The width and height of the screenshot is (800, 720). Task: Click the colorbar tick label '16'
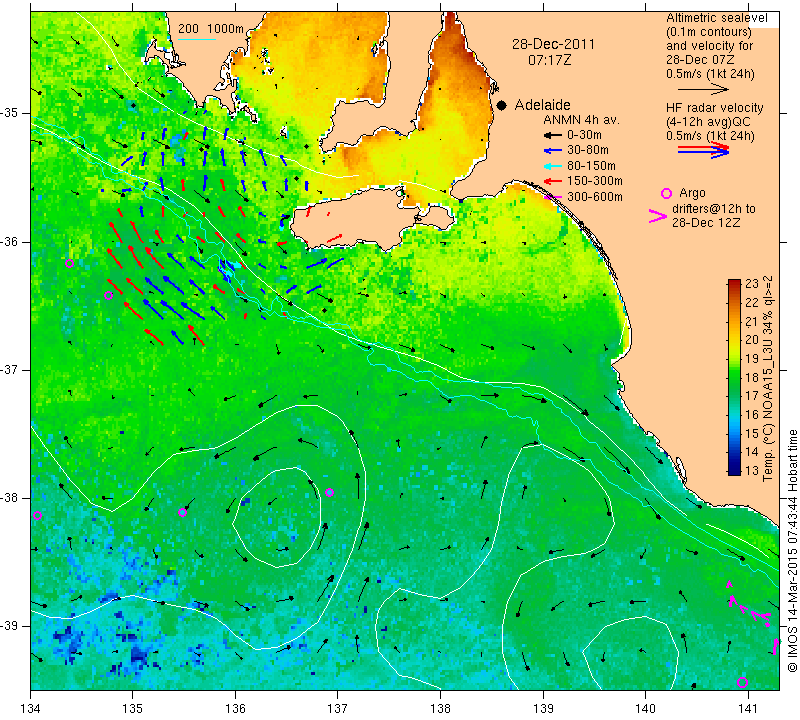(x=752, y=414)
